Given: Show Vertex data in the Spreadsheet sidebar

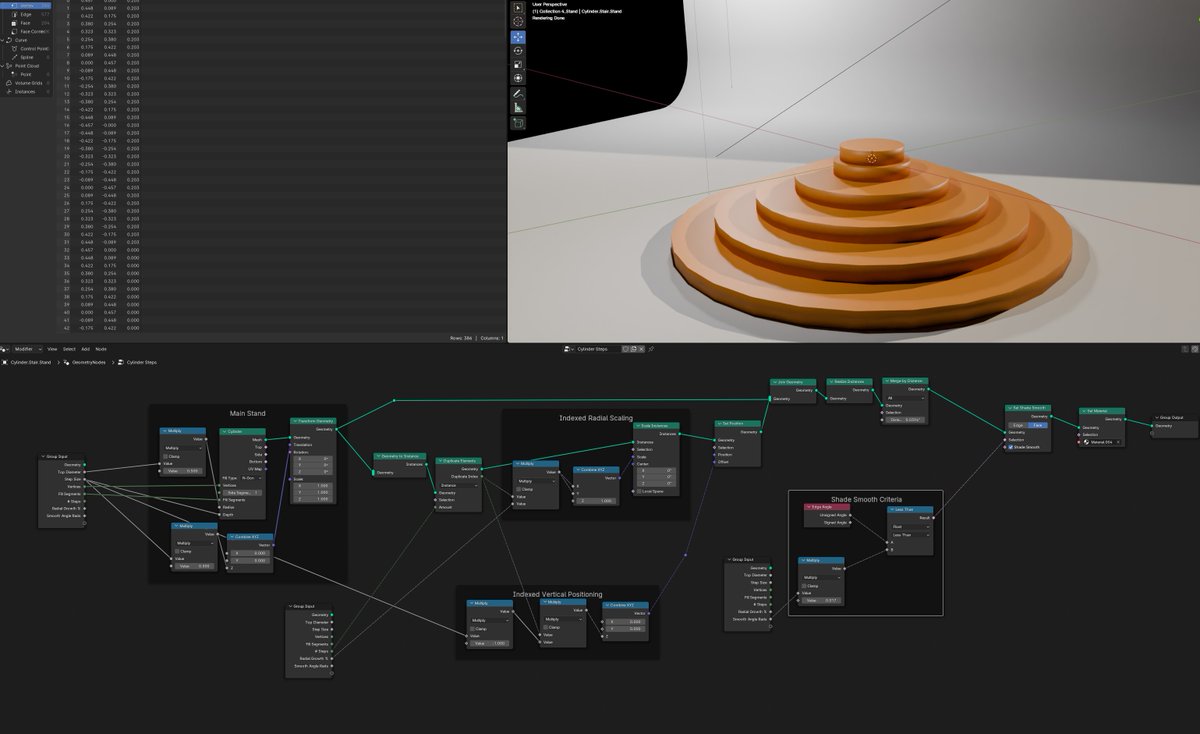Looking at the screenshot, I should click(x=26, y=5).
